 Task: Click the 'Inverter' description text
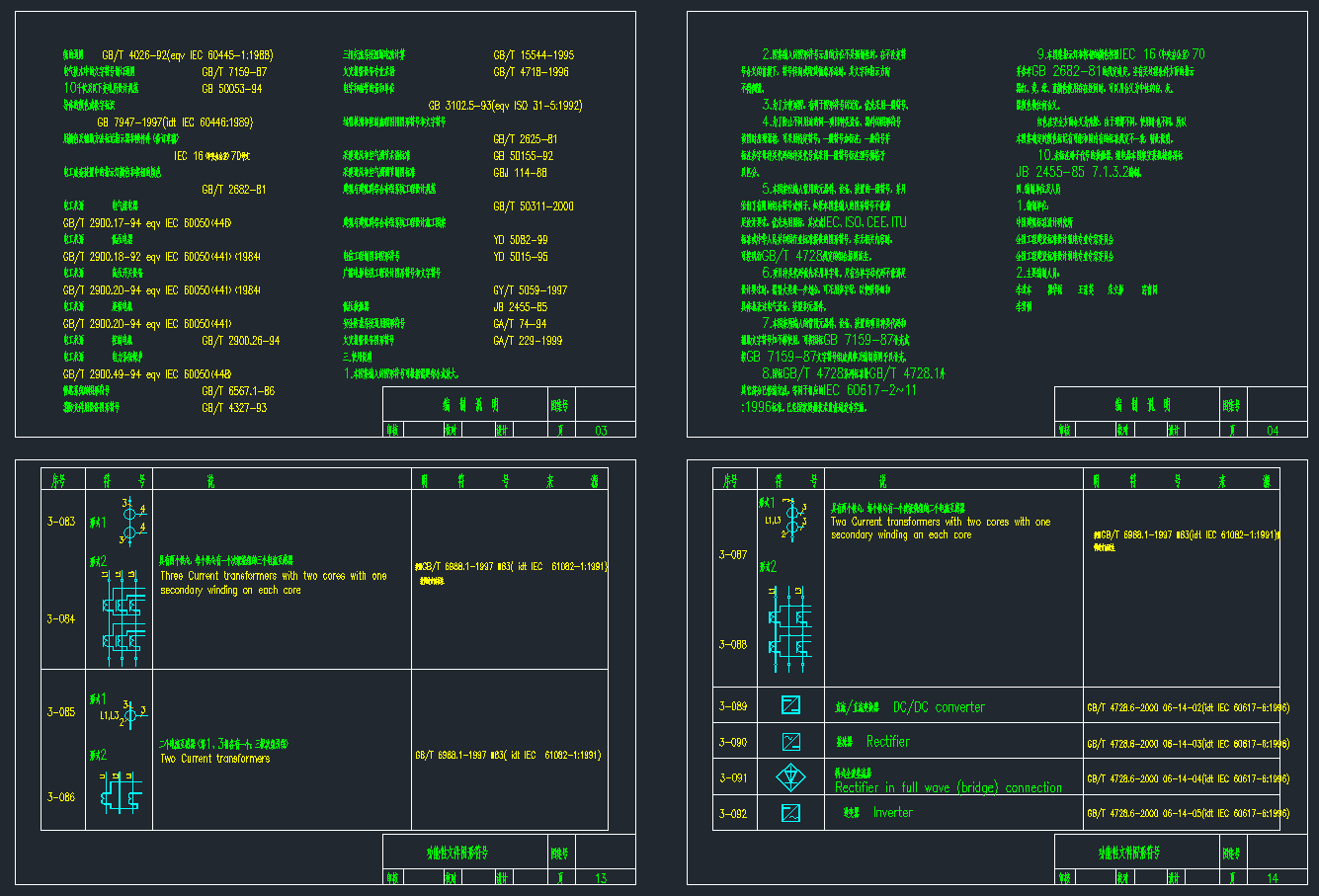[x=892, y=813]
